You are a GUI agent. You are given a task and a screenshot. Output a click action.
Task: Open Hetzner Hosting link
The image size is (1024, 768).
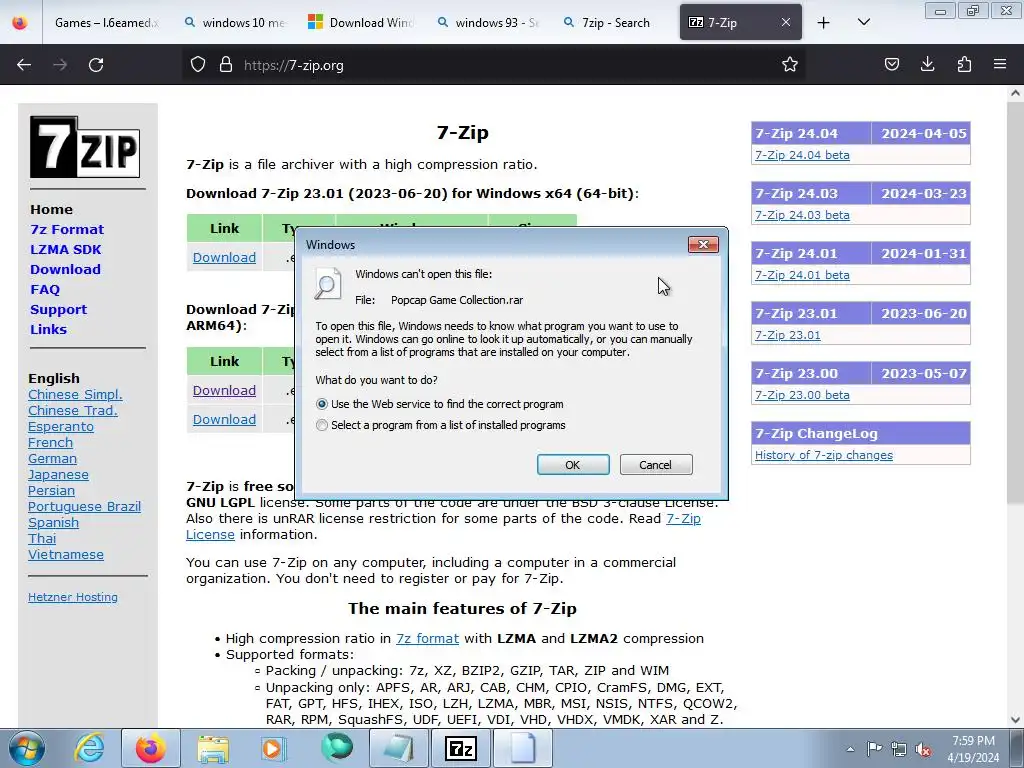pyautogui.click(x=73, y=597)
